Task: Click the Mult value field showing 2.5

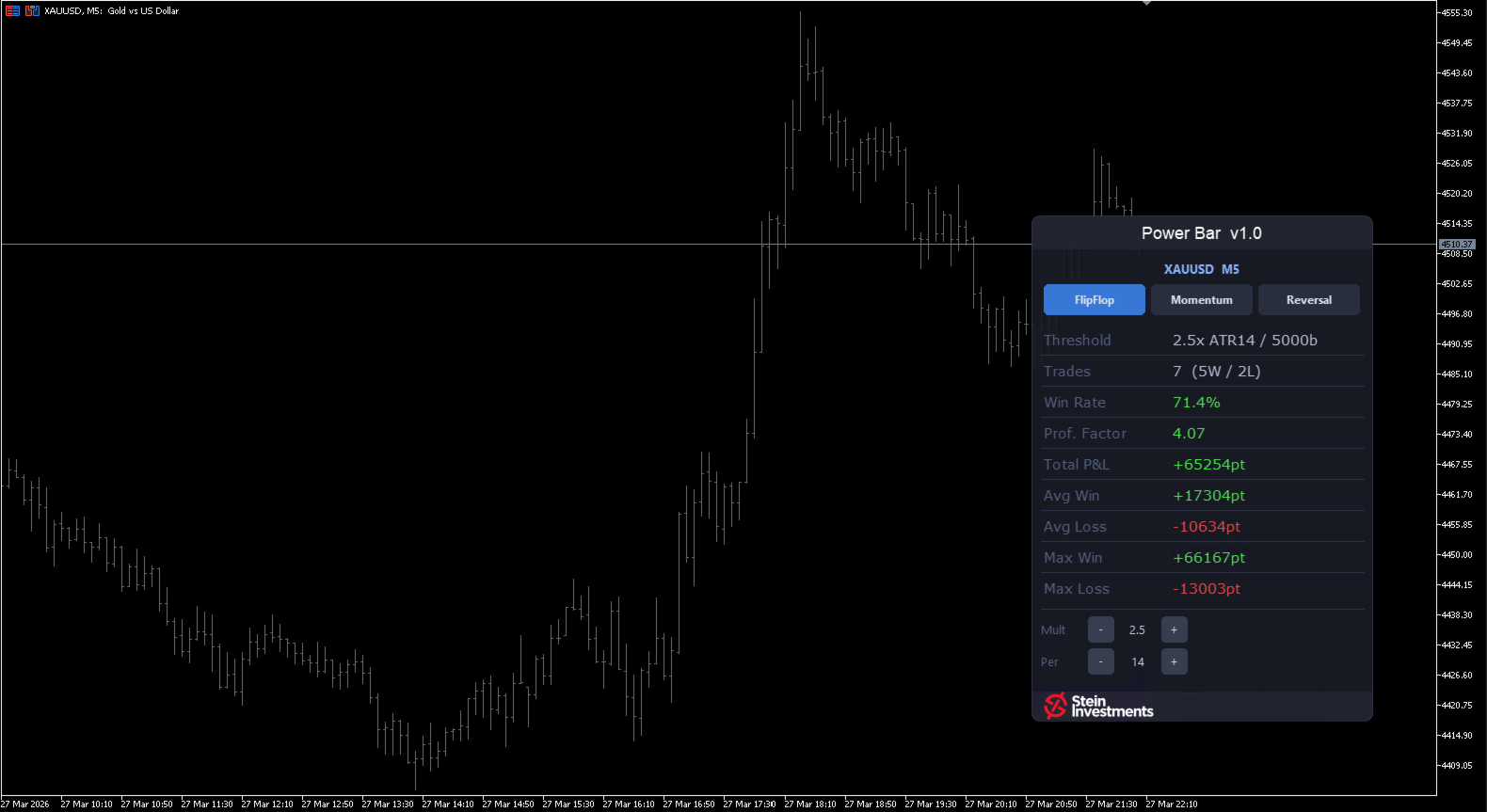Action: (x=1137, y=630)
